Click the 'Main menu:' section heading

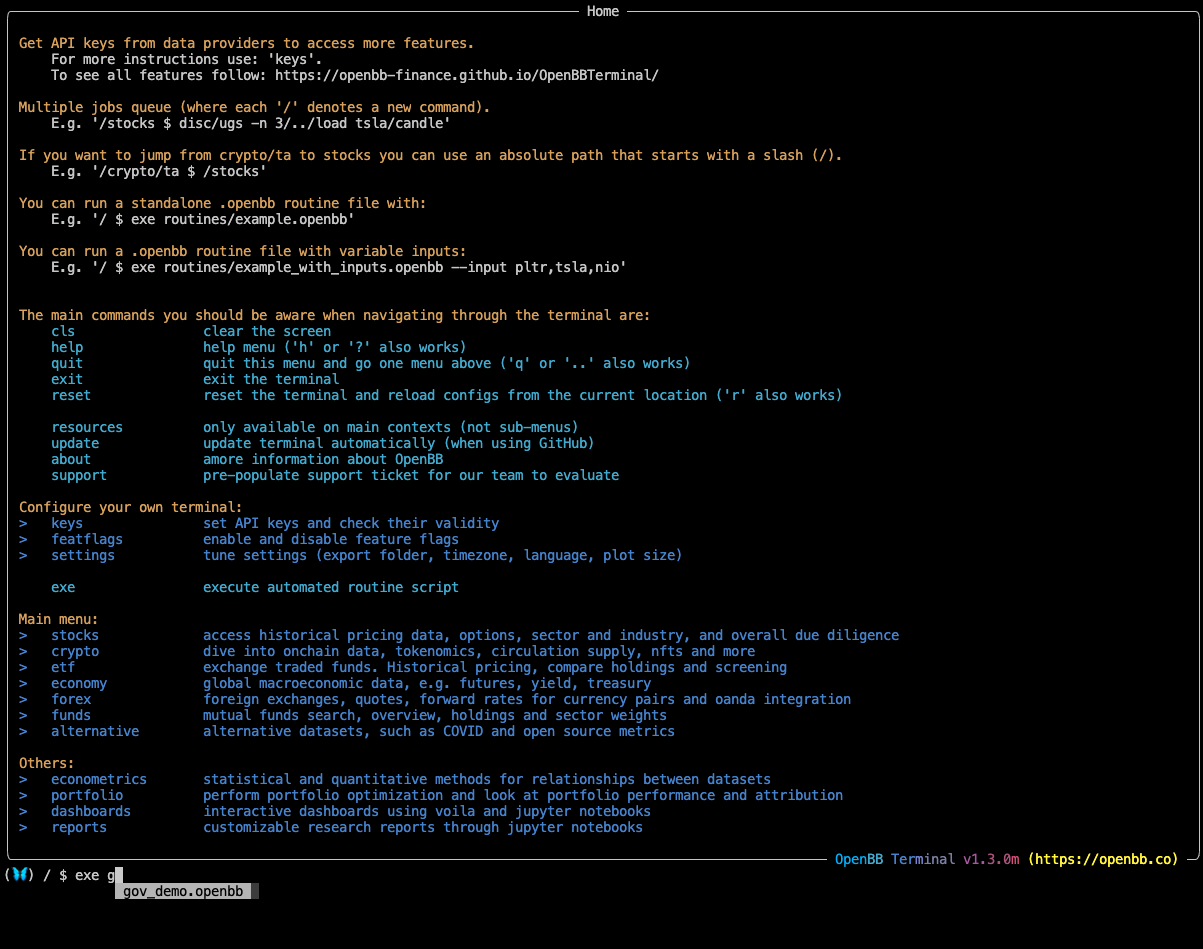point(59,619)
